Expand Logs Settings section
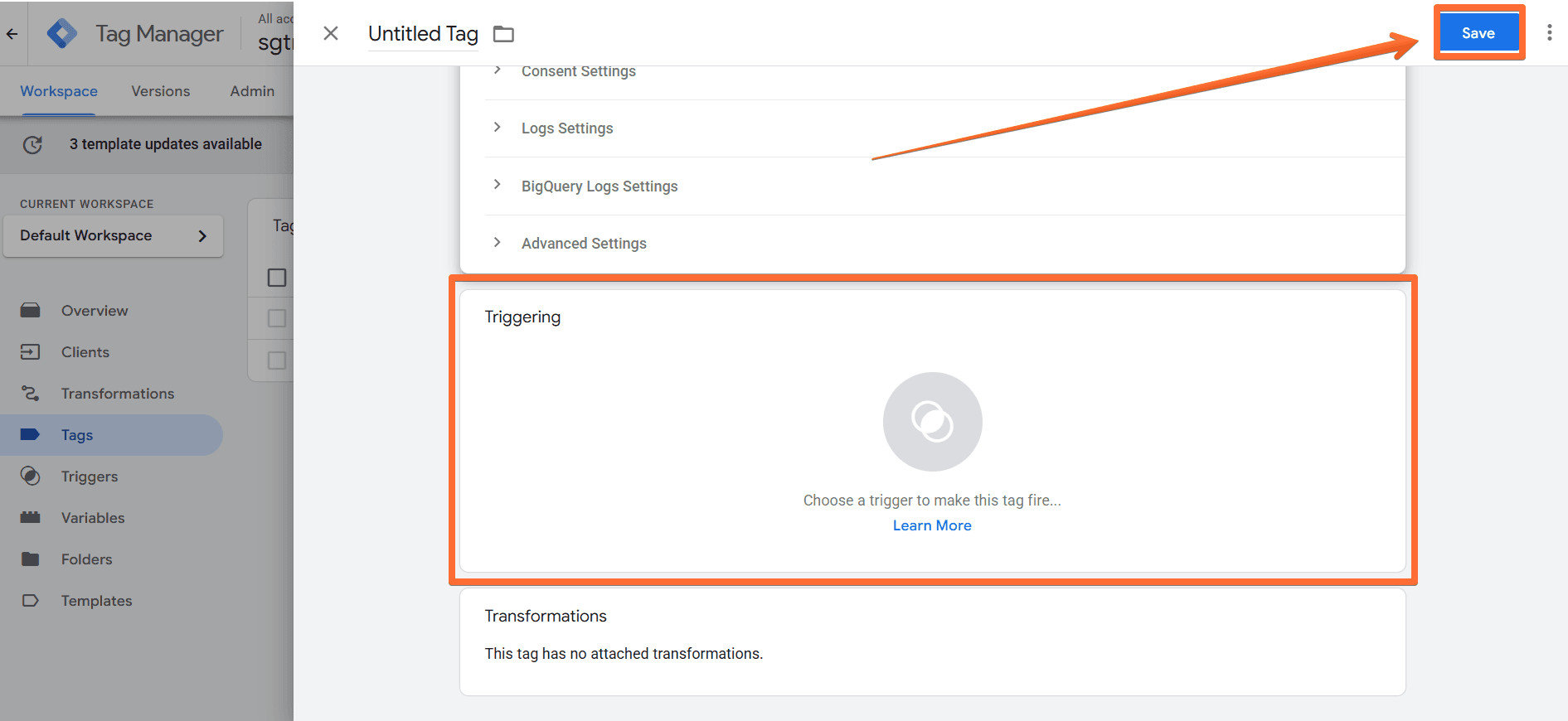 pyautogui.click(x=567, y=128)
